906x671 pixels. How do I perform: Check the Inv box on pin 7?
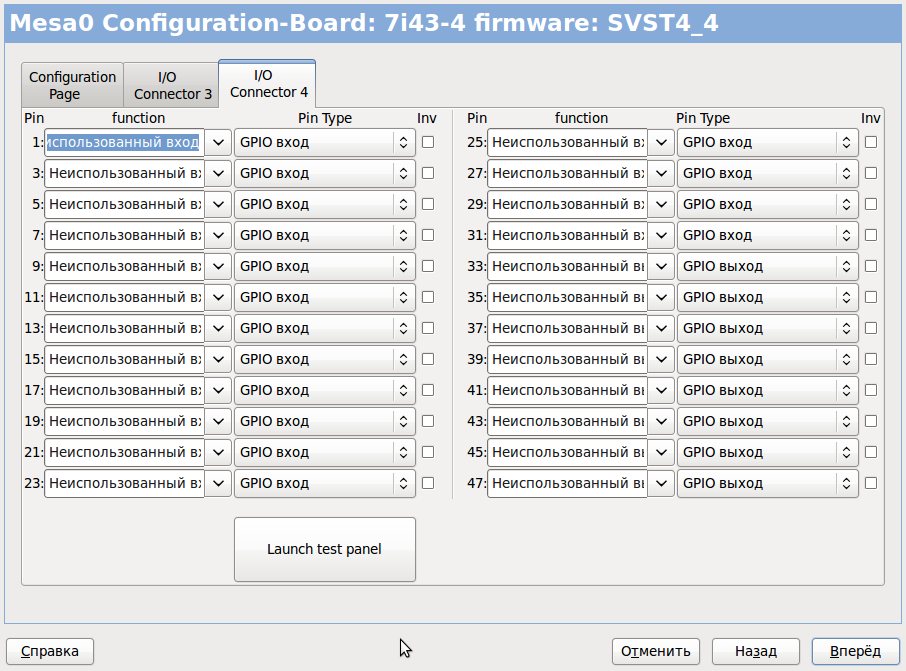pos(428,235)
